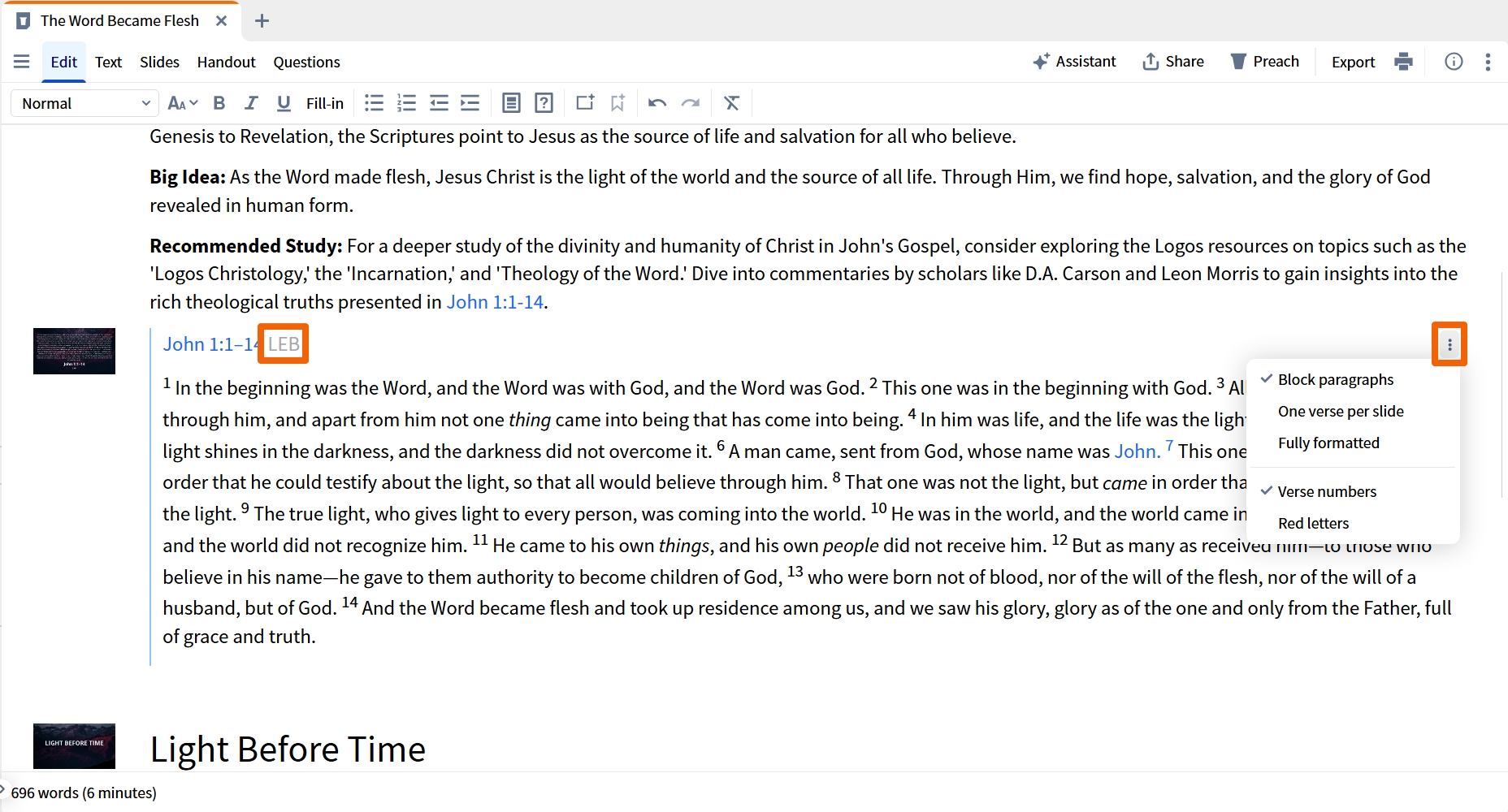Click the Export button
Image resolution: width=1508 pixels, height=812 pixels.
pos(1353,62)
